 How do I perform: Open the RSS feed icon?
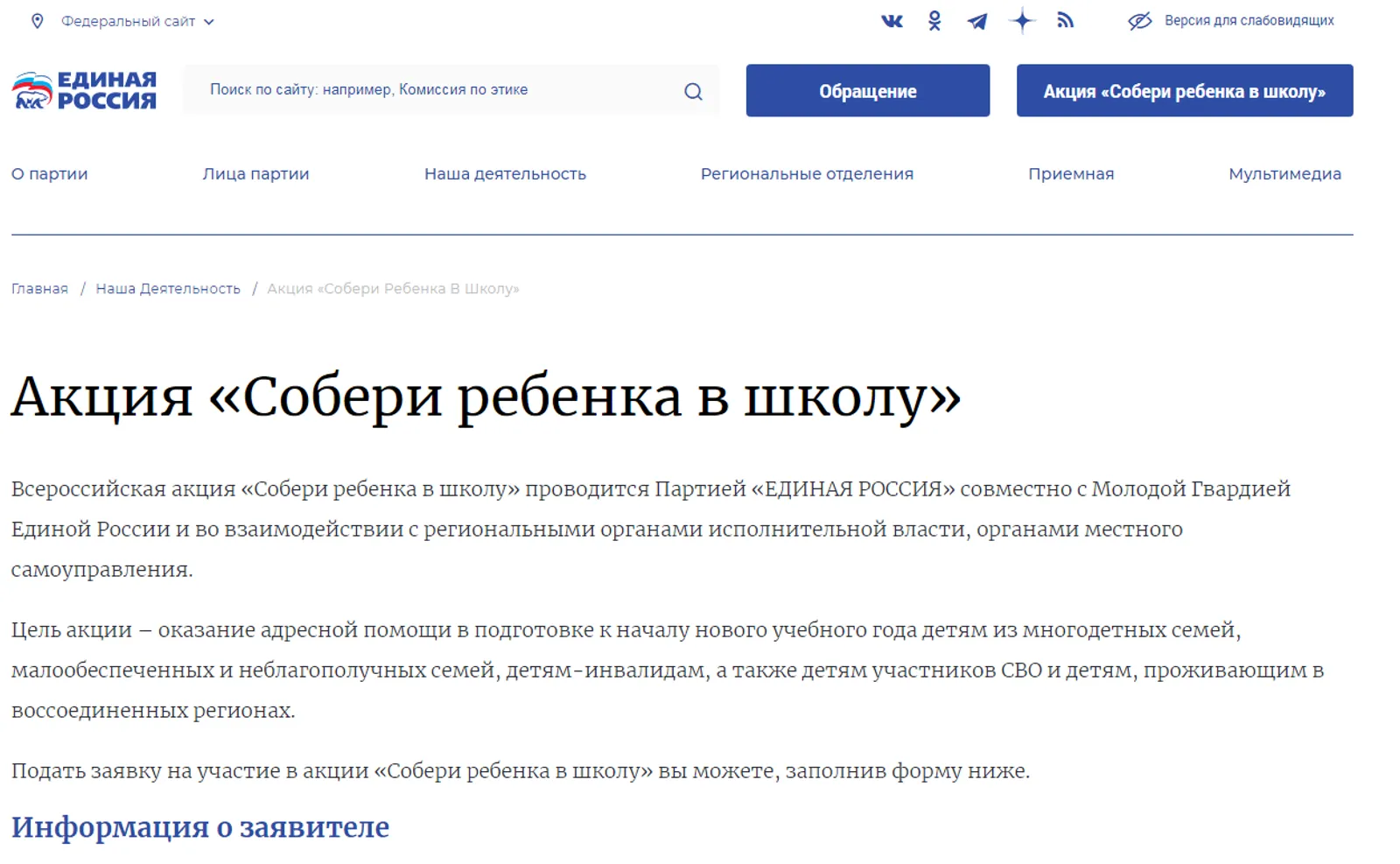(1065, 20)
